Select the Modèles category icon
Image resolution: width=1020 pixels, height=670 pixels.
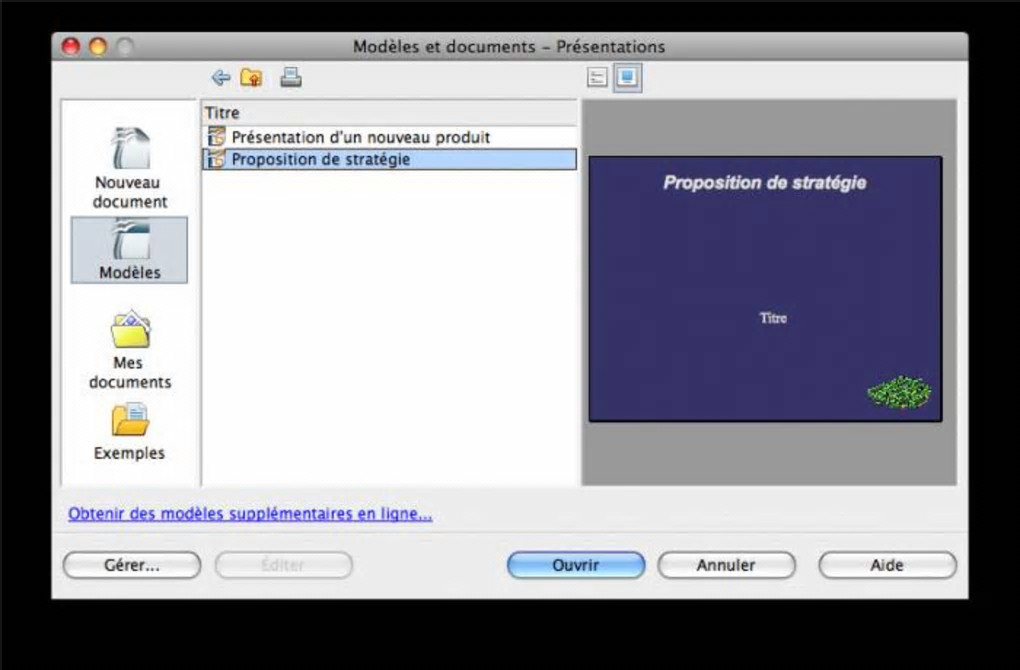129,250
